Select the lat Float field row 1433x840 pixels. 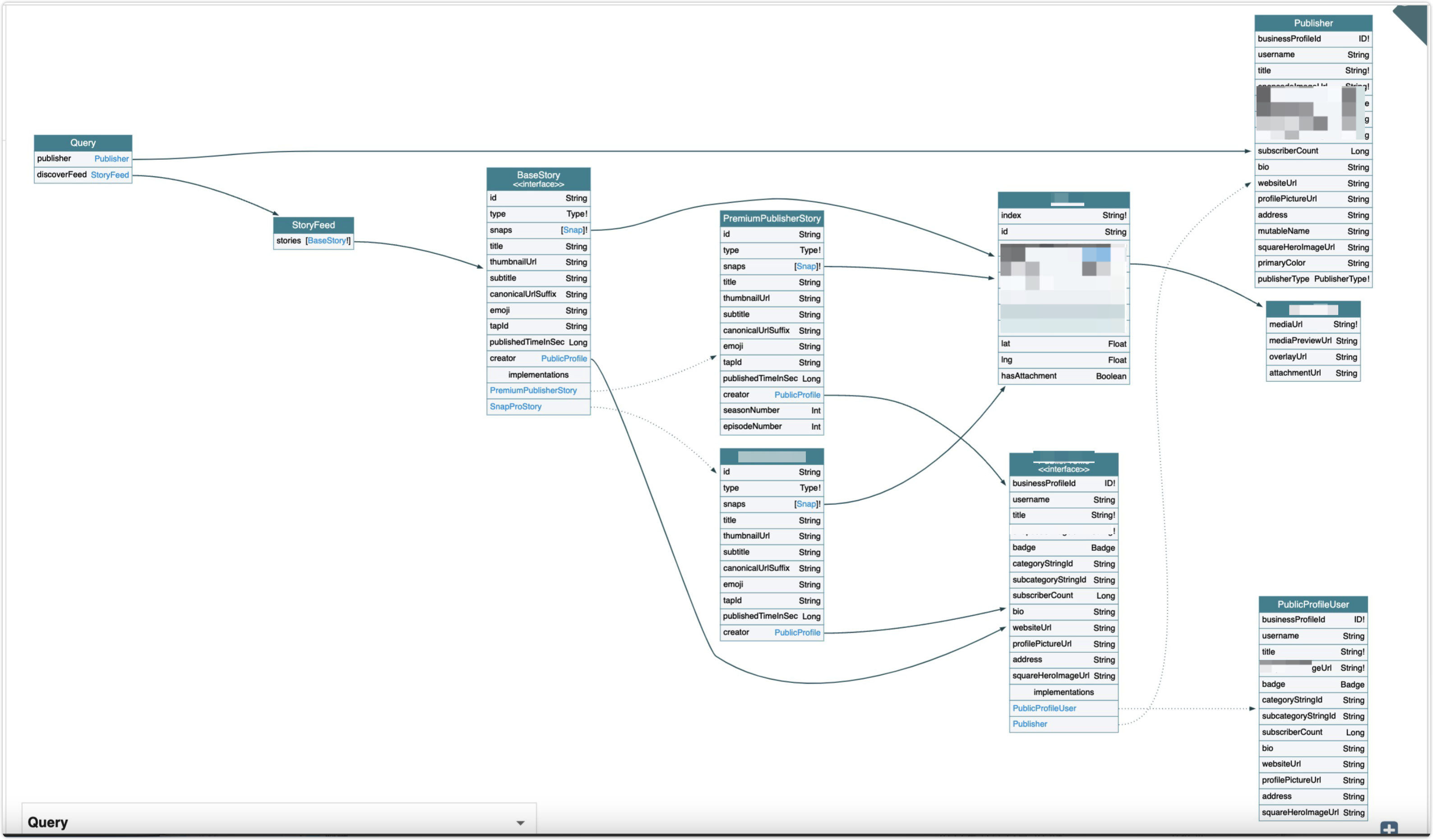(x=1063, y=344)
